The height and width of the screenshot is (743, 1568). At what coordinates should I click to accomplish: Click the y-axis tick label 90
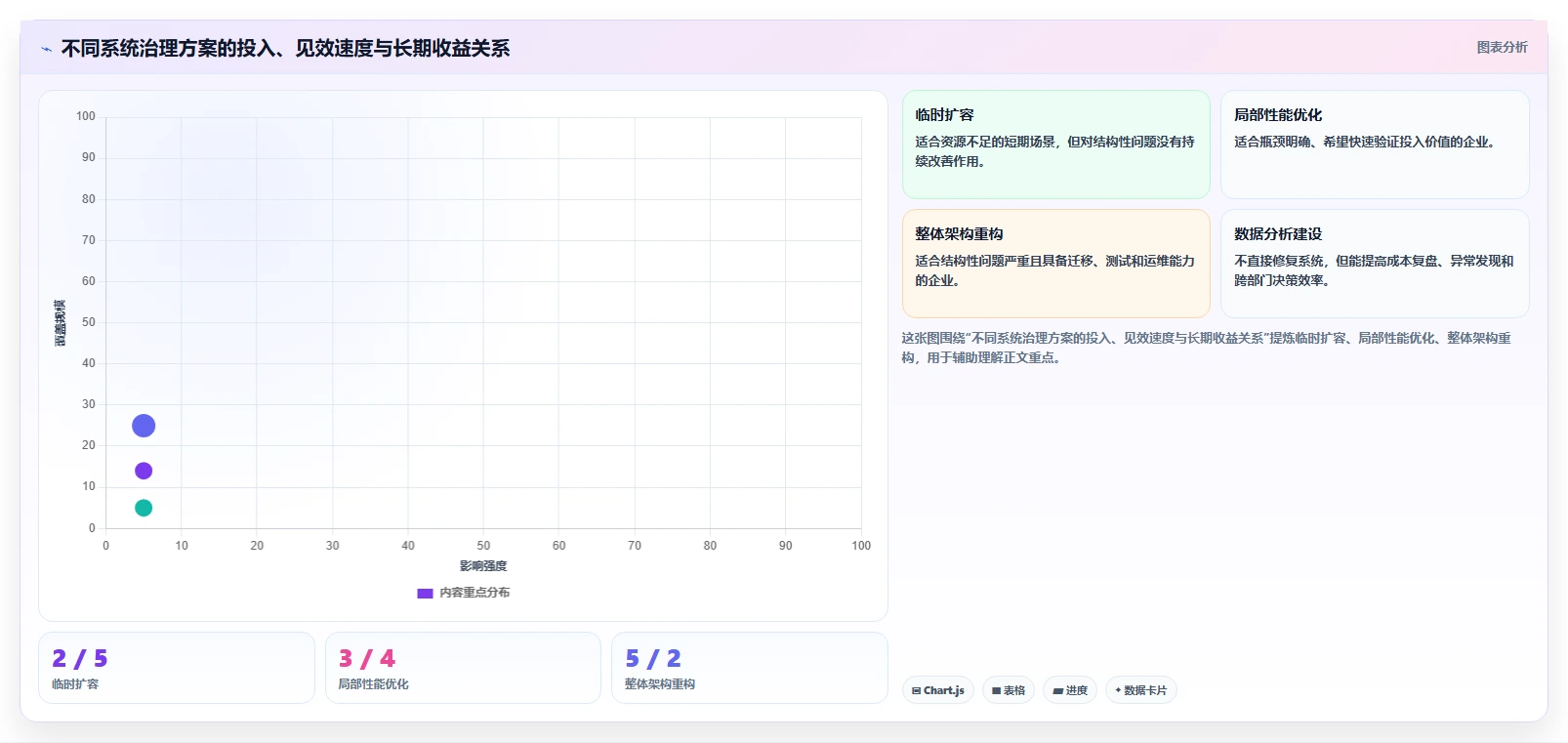[x=89, y=157]
